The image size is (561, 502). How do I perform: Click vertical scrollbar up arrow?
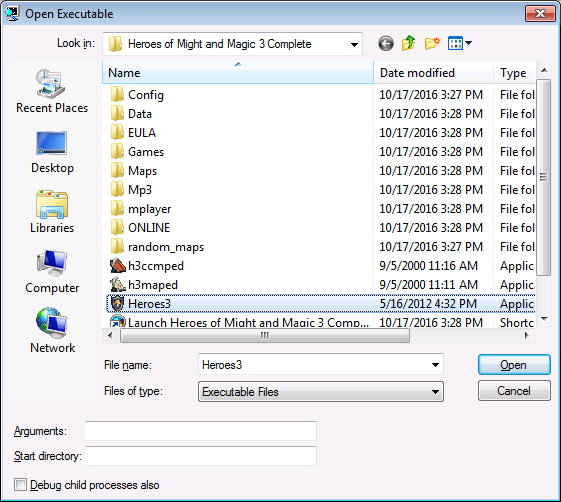click(544, 70)
